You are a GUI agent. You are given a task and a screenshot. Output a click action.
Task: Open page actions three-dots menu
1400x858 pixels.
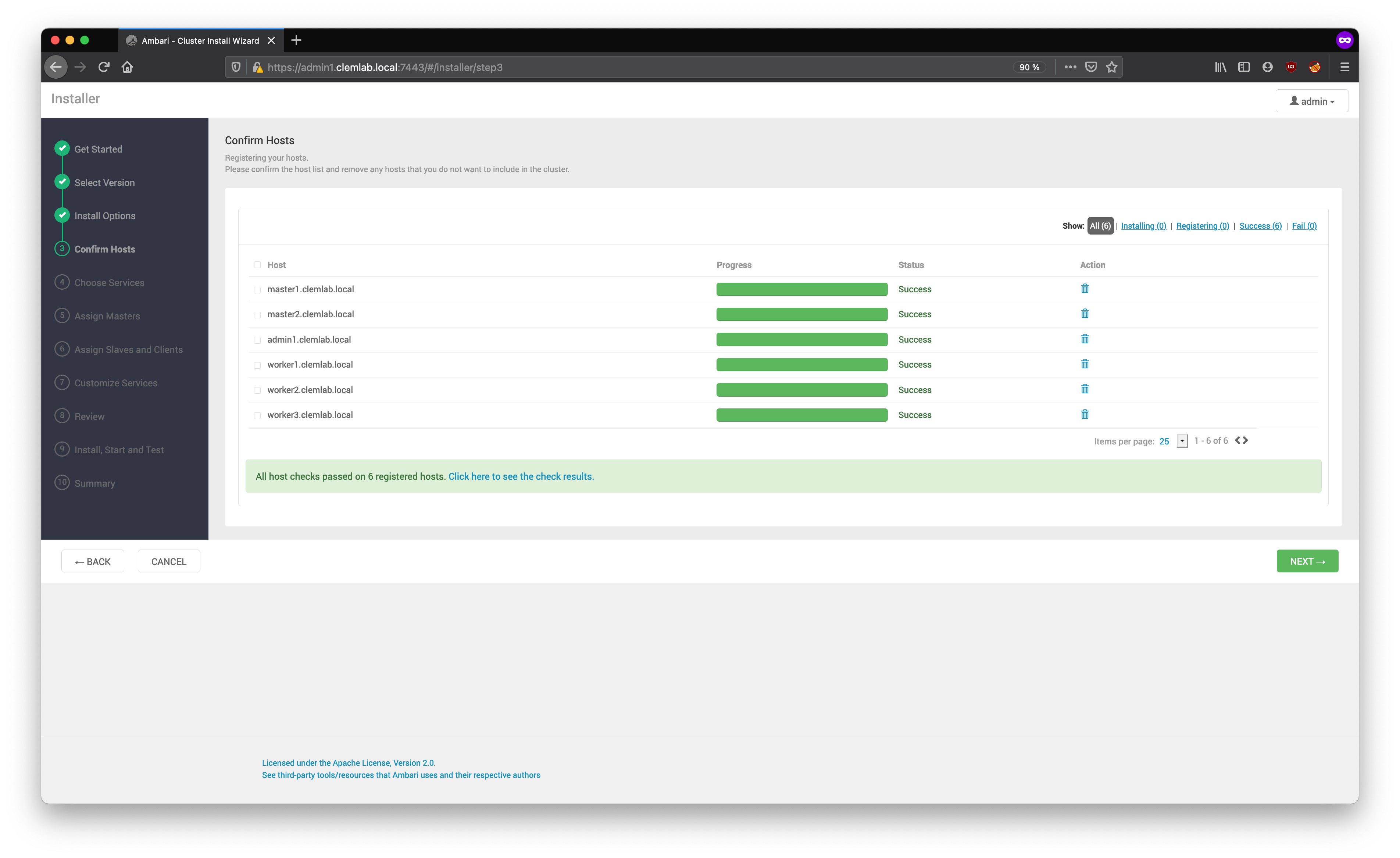click(x=1071, y=67)
